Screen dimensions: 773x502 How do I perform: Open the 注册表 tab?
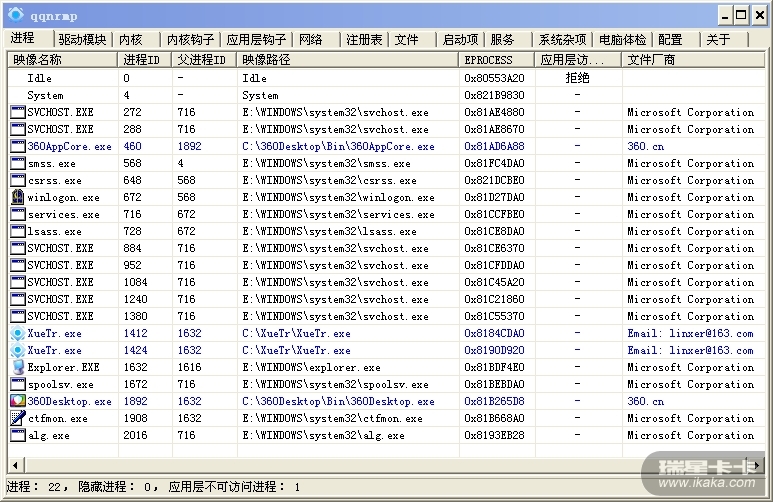point(364,39)
